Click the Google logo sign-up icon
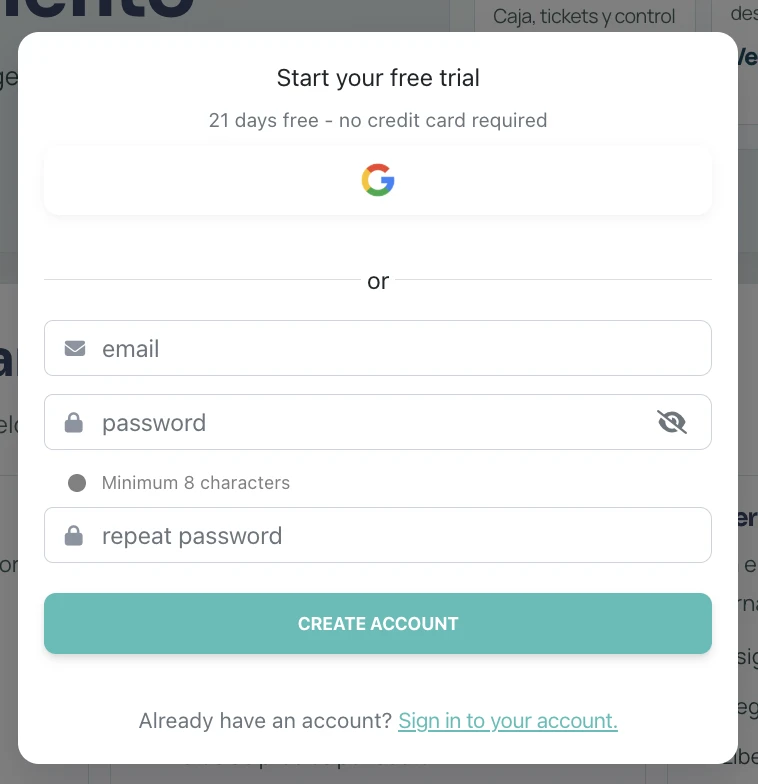Image resolution: width=758 pixels, height=784 pixels. [x=378, y=180]
